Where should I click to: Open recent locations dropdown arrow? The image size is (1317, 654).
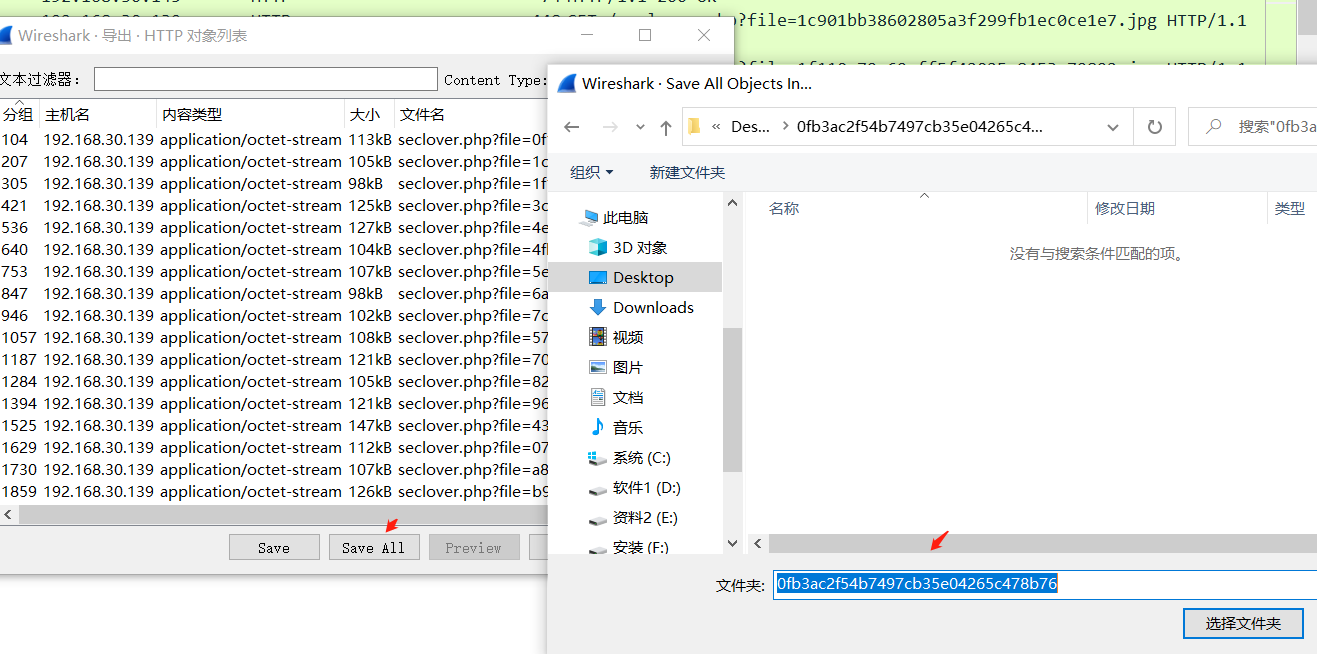pyautogui.click(x=638, y=127)
